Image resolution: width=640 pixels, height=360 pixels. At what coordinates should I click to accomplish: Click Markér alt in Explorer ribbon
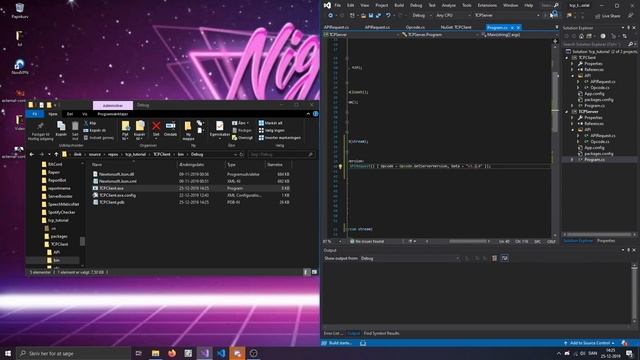coord(270,123)
